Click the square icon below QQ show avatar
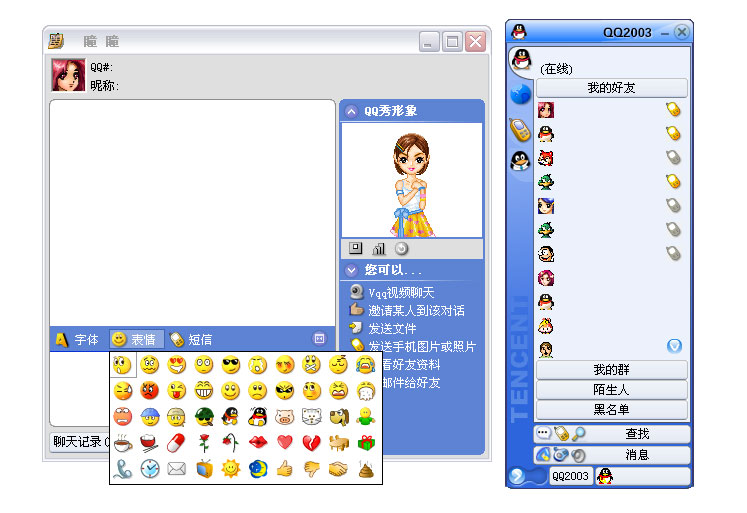This screenshot has height=513, width=747. coord(355,248)
